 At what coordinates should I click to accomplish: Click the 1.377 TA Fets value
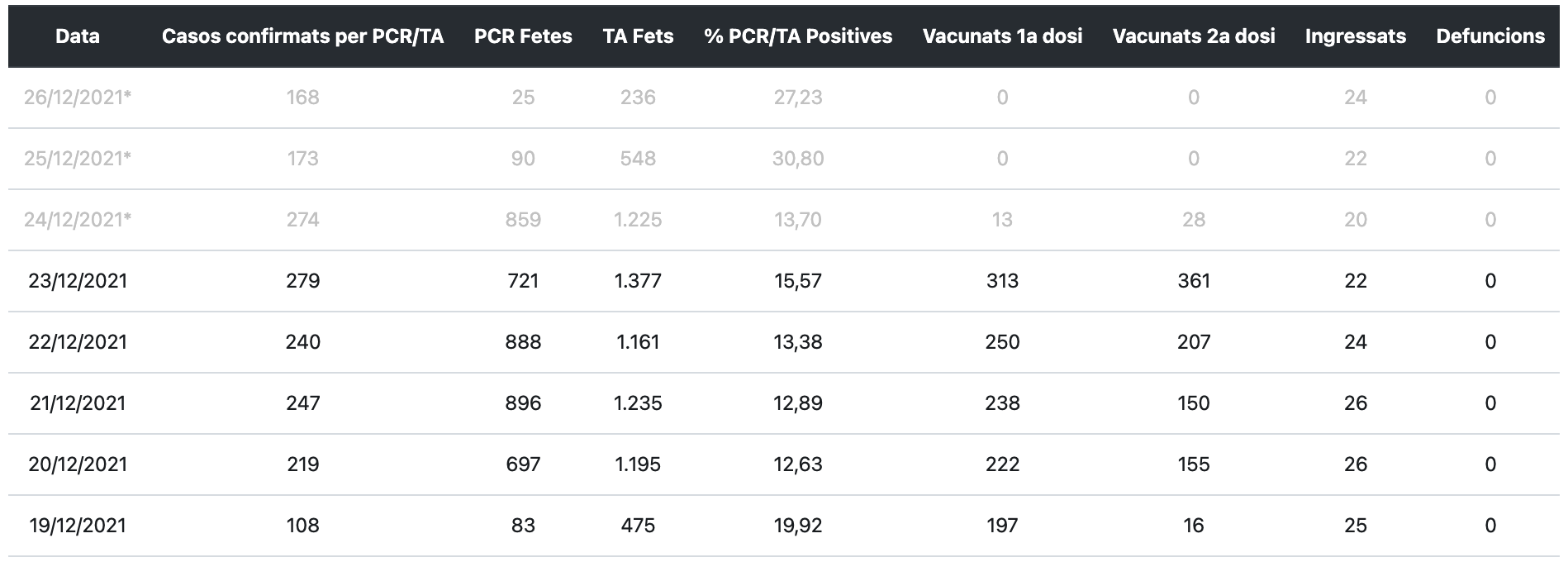(638, 281)
